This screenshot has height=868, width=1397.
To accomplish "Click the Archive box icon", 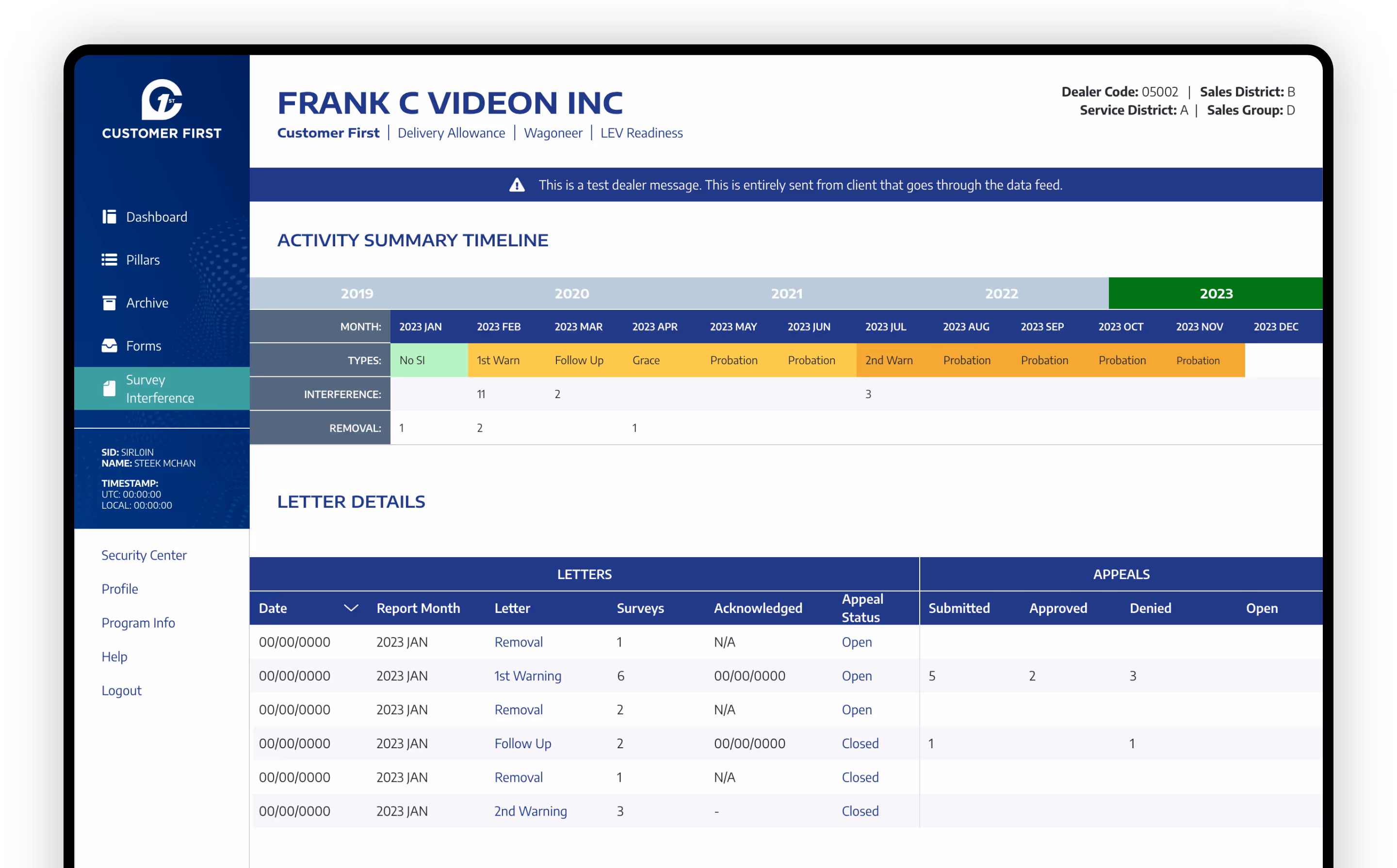I will tap(109, 303).
